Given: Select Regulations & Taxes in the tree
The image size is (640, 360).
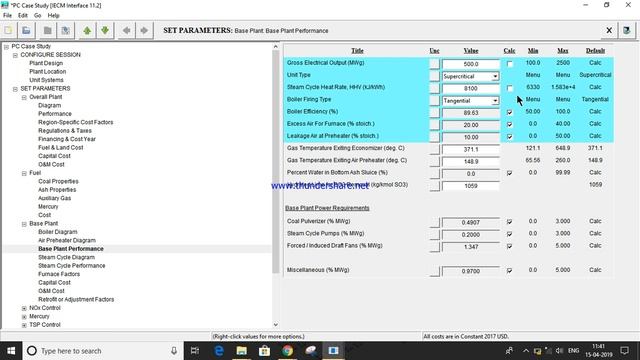Looking at the screenshot, I should tap(65, 131).
